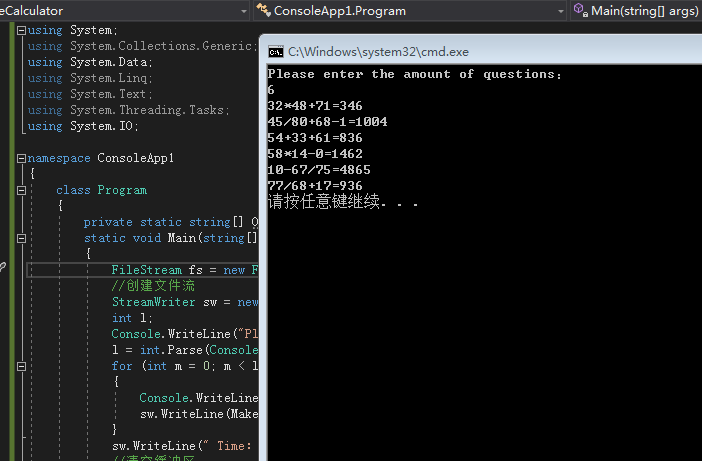This screenshot has height=461, width=702.
Task: Click the console line '32*48+71=346'
Action: click(315, 106)
